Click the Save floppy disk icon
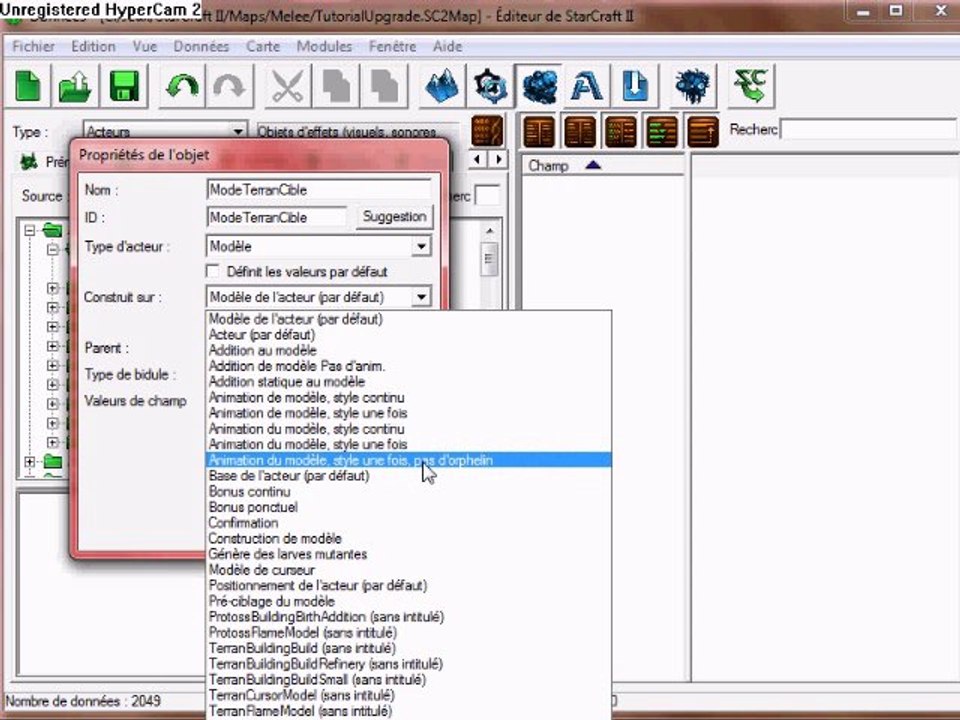The height and width of the screenshot is (720, 960). pyautogui.click(x=124, y=86)
